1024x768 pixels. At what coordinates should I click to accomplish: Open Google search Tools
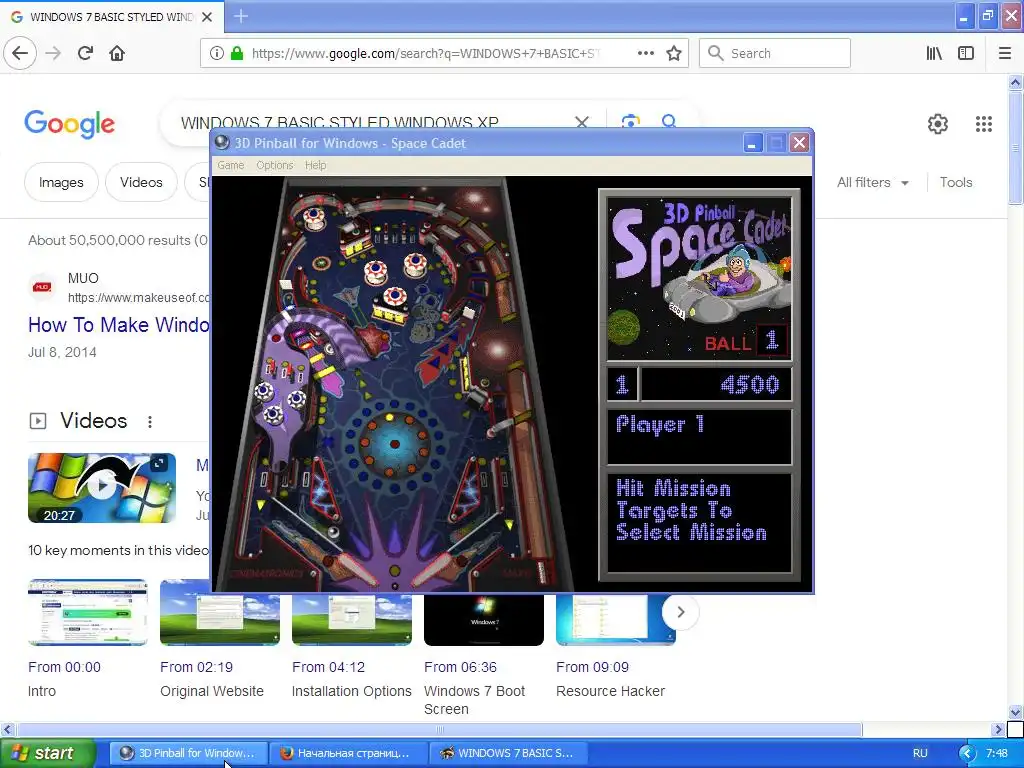pos(955,183)
